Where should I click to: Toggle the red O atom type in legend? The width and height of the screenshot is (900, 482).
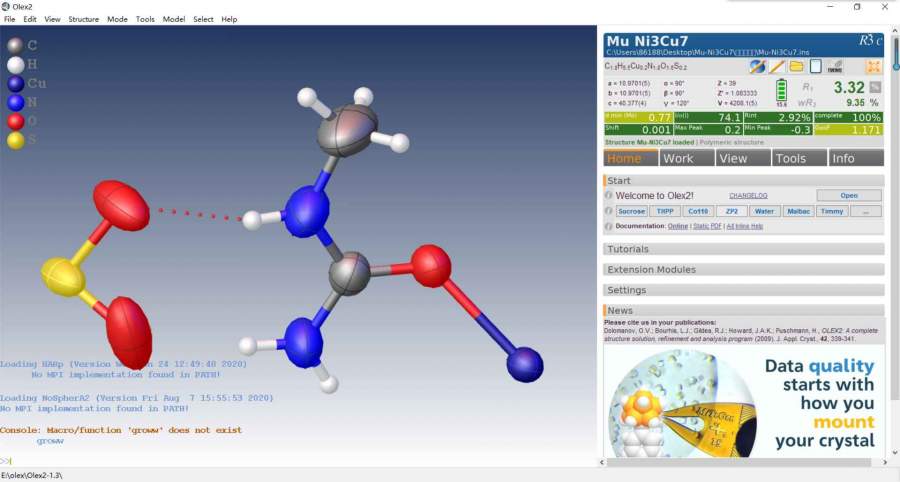pyautogui.click(x=14, y=121)
